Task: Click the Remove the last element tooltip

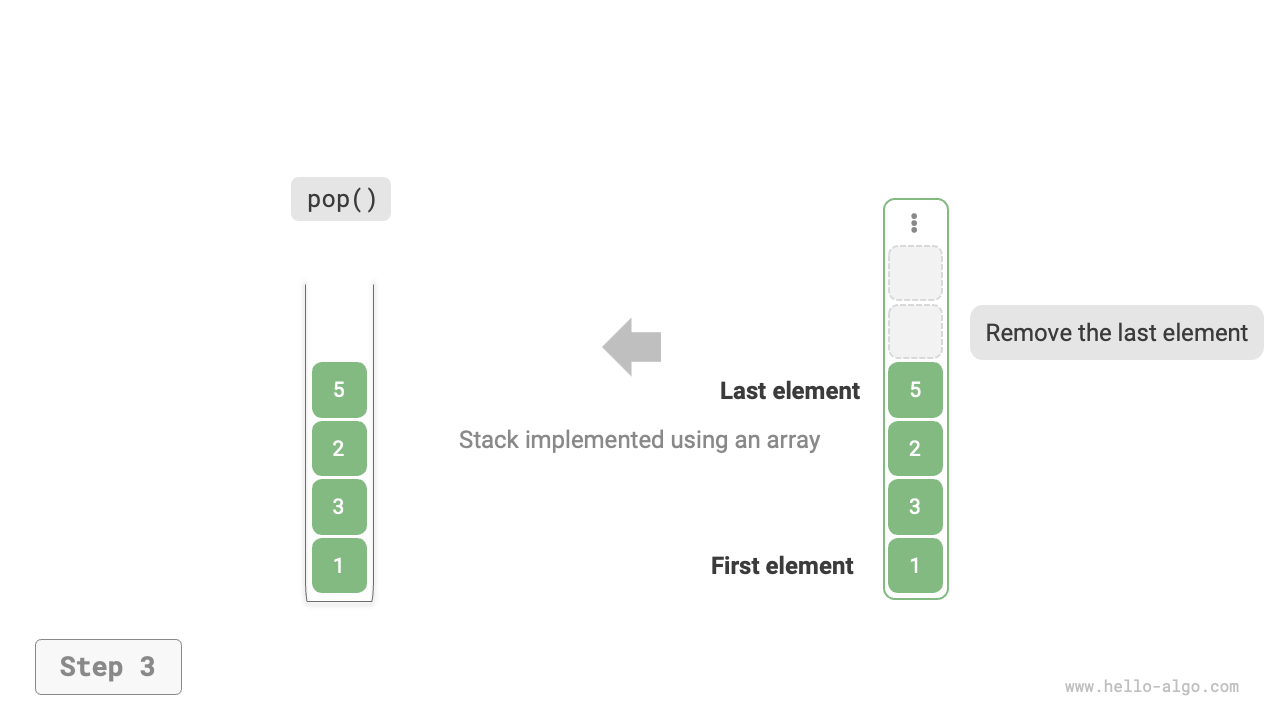Action: [x=1116, y=333]
